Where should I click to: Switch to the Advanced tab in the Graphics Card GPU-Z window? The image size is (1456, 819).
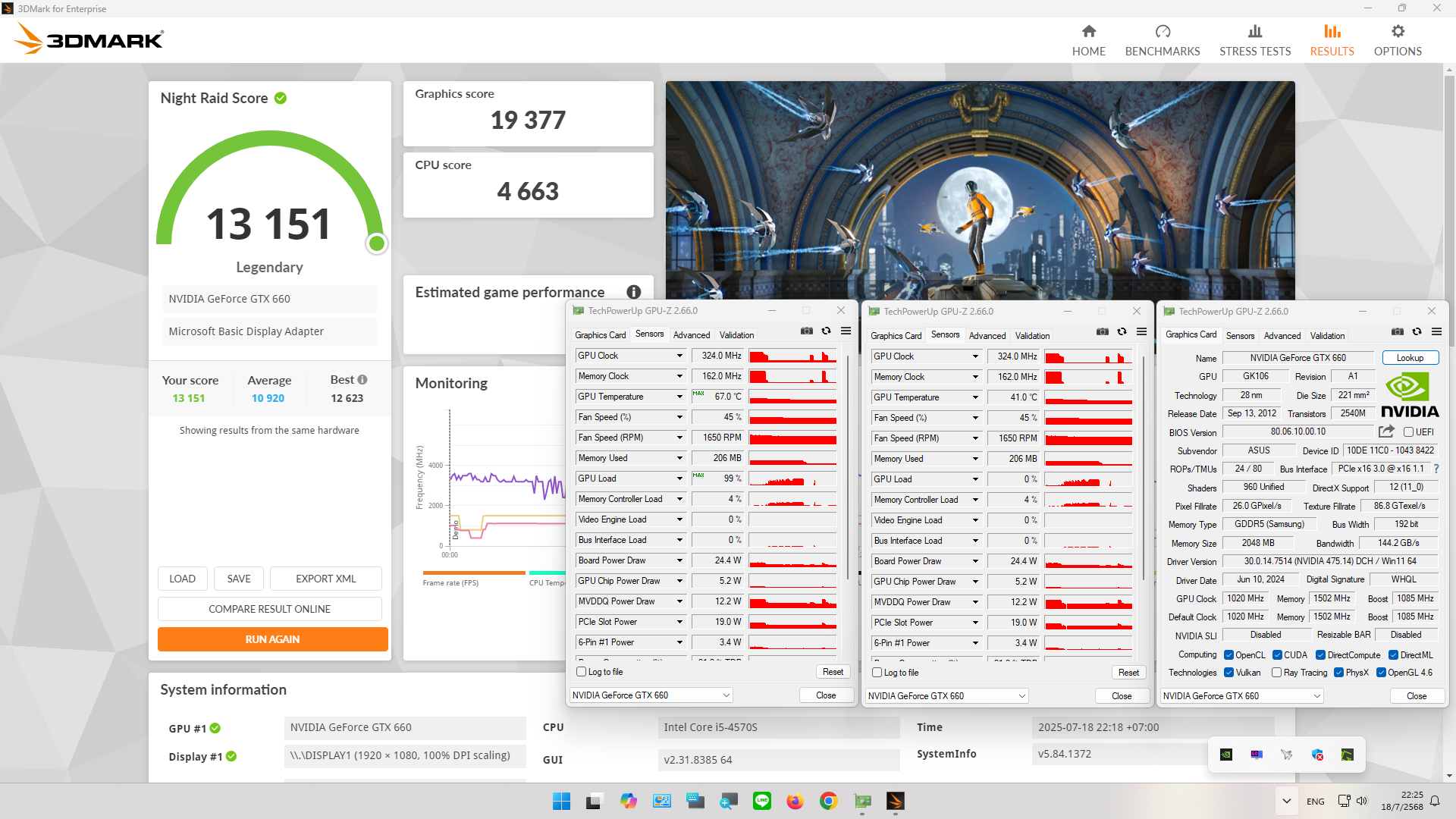pyautogui.click(x=1282, y=336)
